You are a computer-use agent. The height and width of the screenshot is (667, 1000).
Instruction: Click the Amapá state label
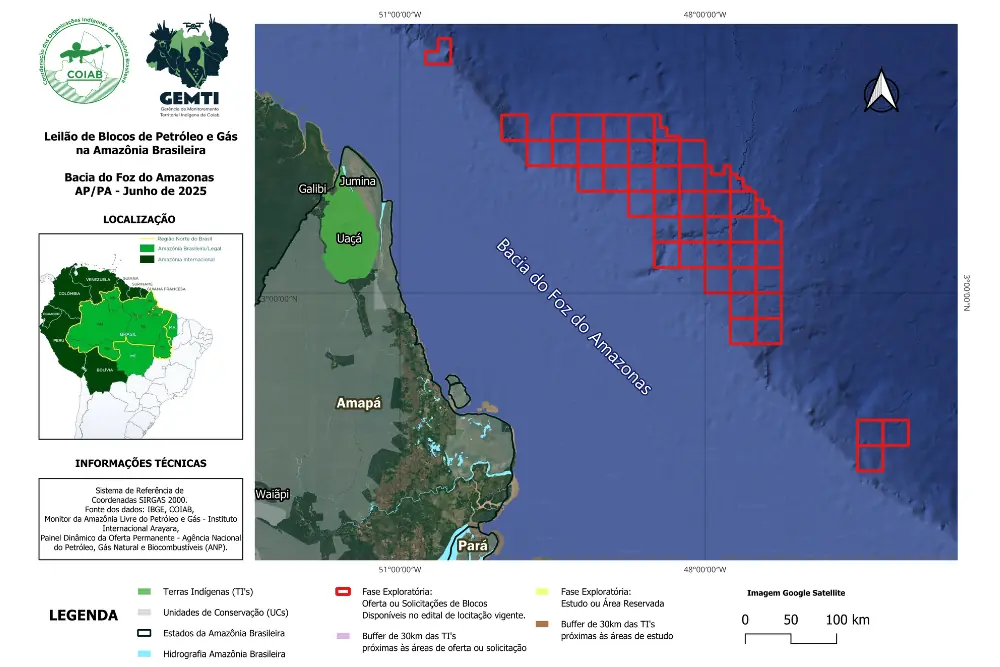pyautogui.click(x=358, y=403)
